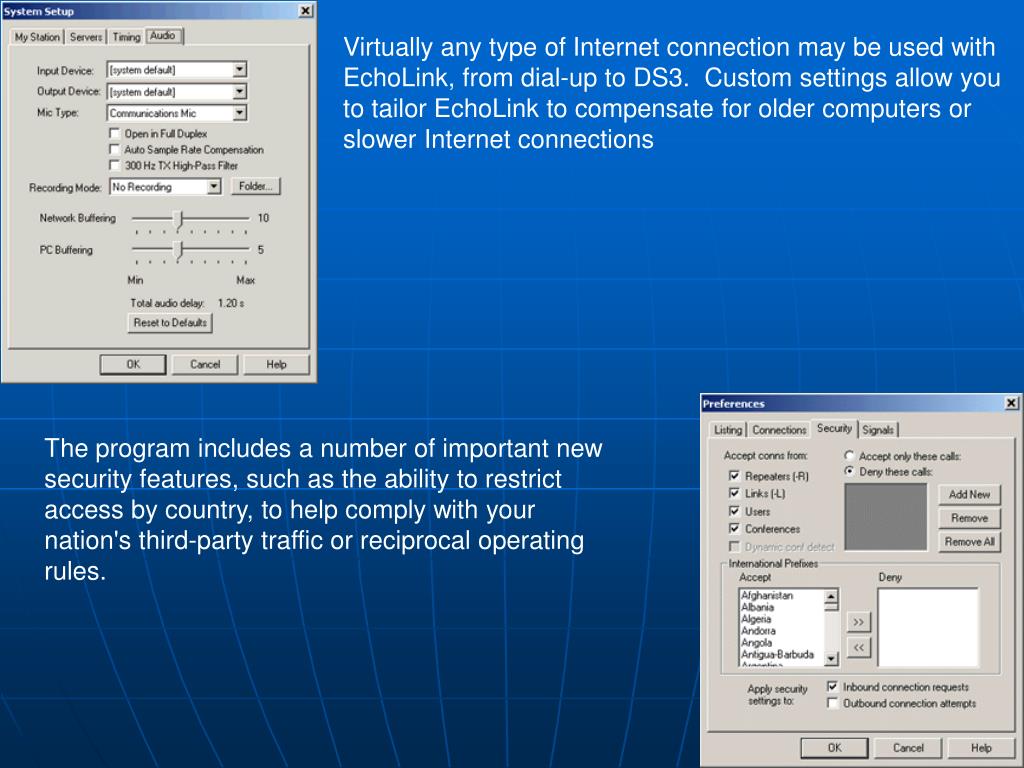Image resolution: width=1024 pixels, height=768 pixels.
Task: Select the Audio tab in System Setup
Action: [x=163, y=36]
